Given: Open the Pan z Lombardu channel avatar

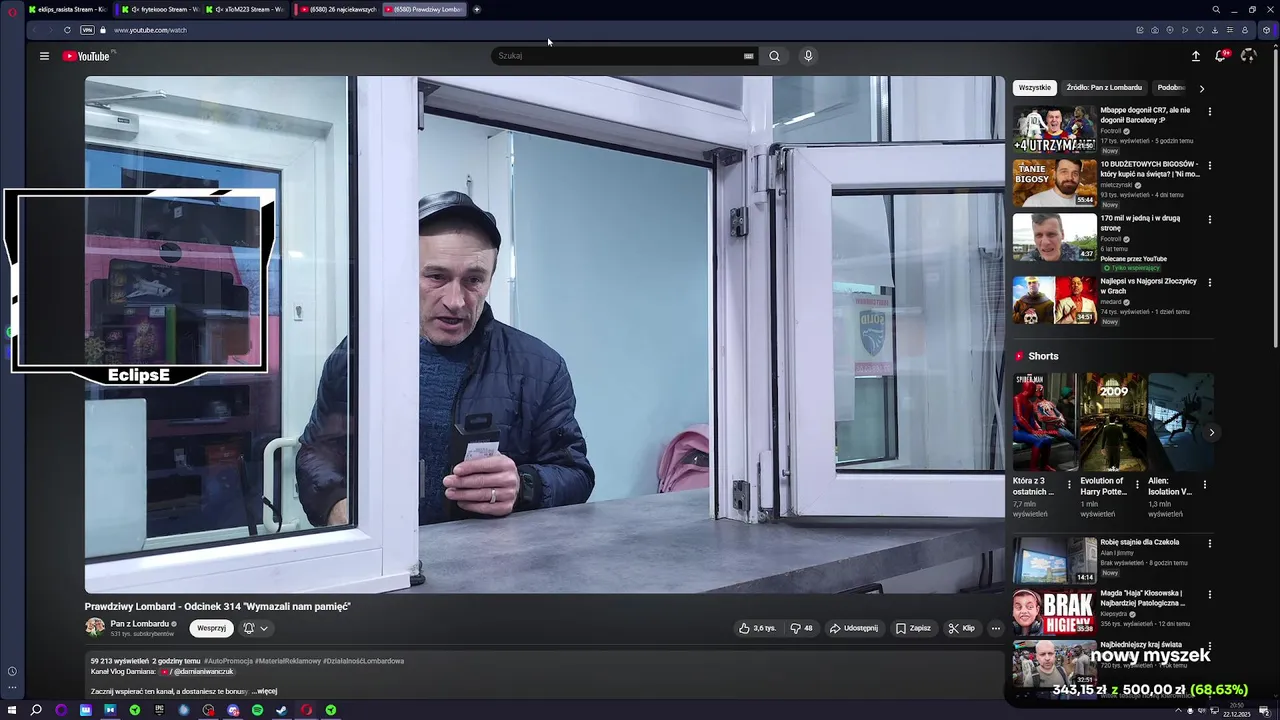Looking at the screenshot, I should coord(95,627).
